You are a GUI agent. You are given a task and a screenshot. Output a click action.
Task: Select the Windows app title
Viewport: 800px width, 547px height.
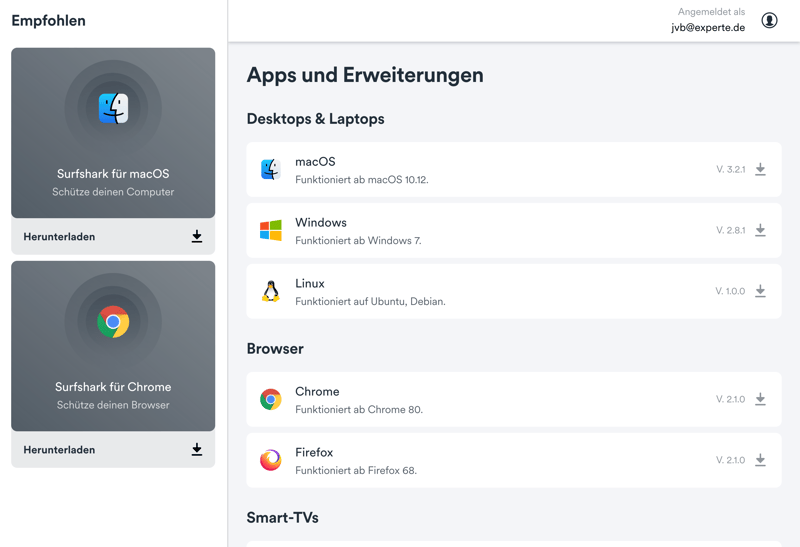pyautogui.click(x=321, y=223)
